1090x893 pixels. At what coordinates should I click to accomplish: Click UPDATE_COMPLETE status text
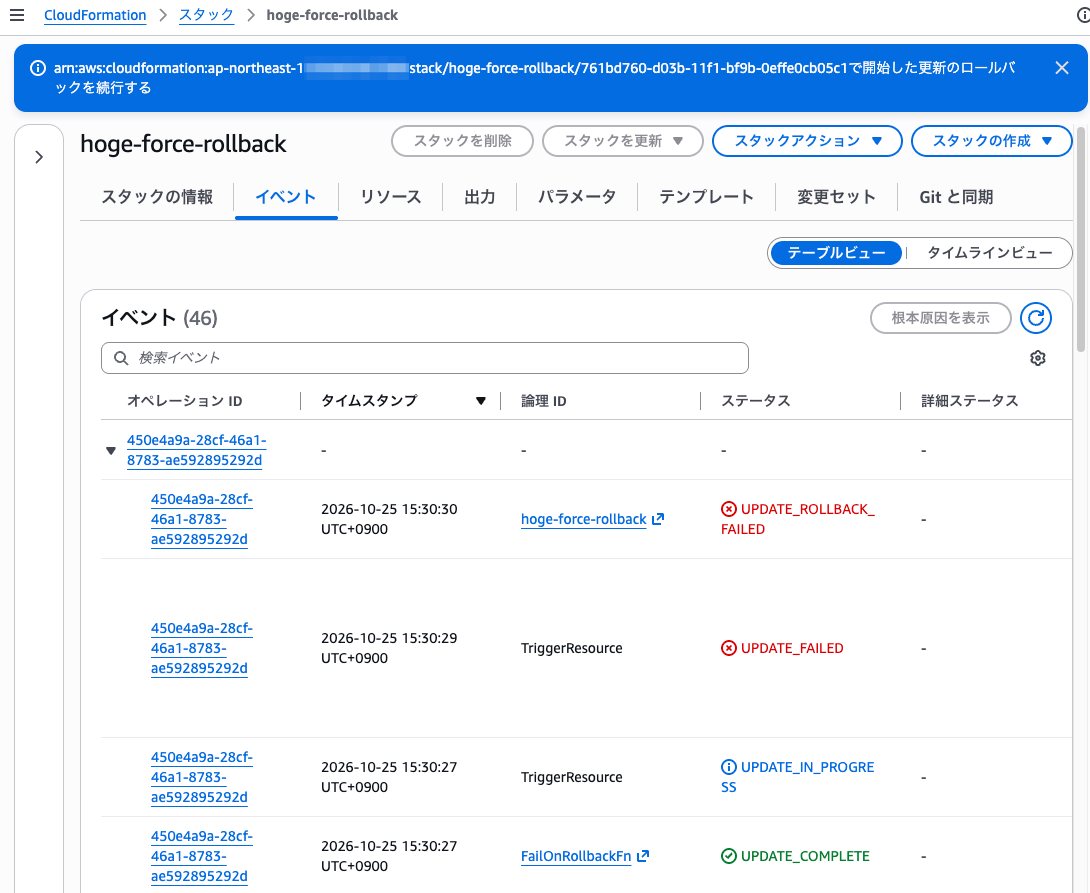pos(805,856)
